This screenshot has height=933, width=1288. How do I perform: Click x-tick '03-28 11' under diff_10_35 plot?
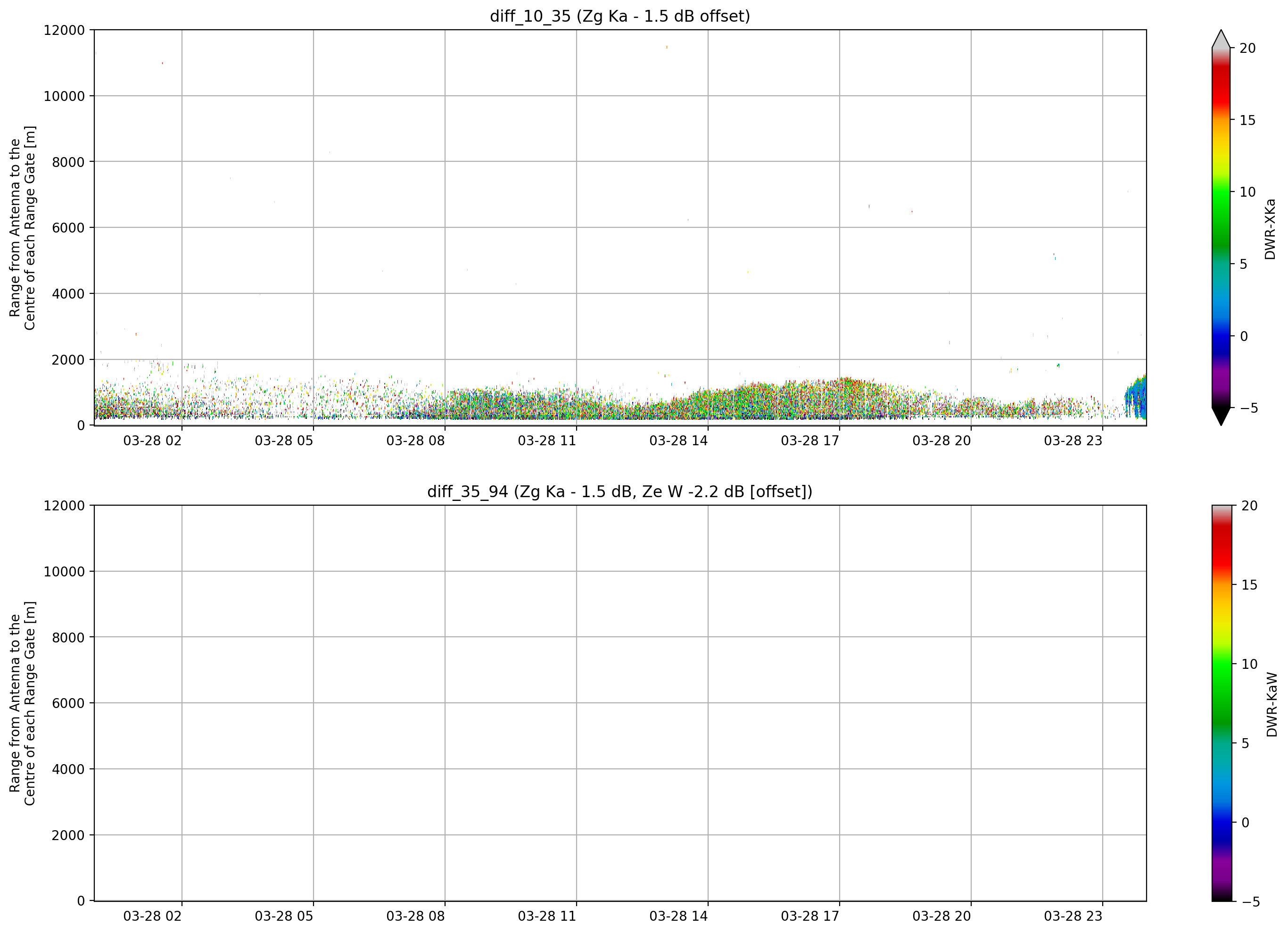coord(547,441)
